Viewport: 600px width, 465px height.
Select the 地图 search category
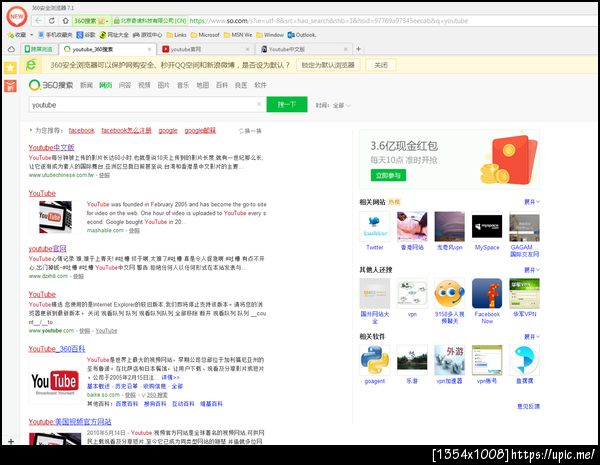coord(202,85)
